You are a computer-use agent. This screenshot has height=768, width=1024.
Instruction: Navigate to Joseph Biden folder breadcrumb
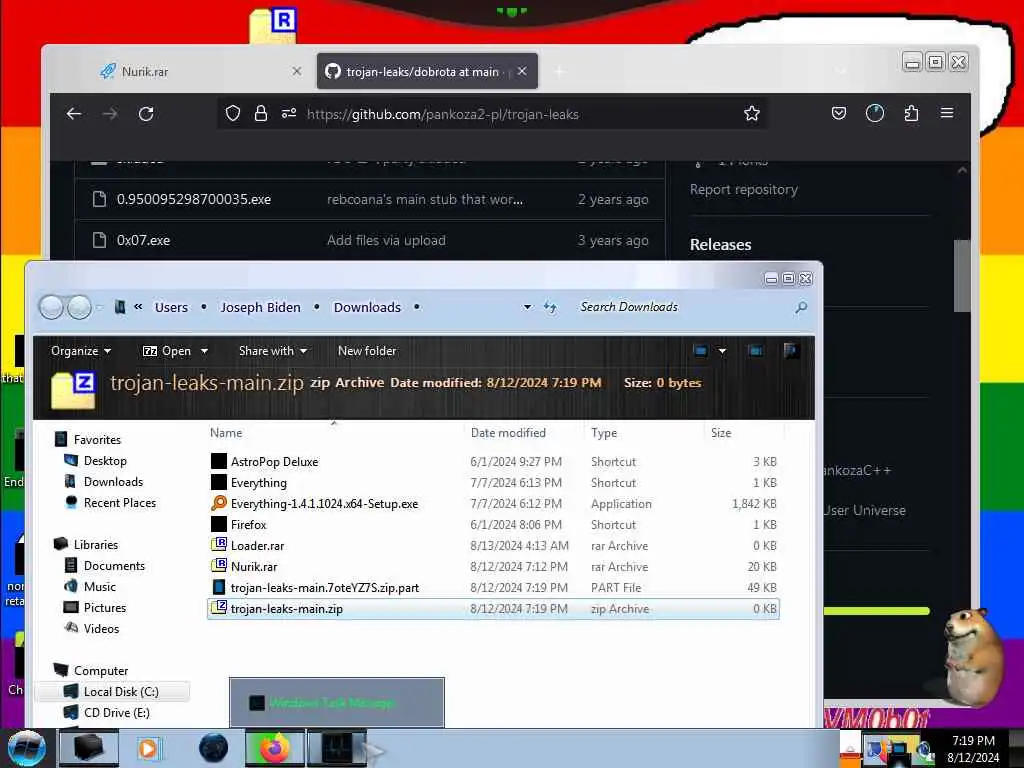[x=260, y=307]
